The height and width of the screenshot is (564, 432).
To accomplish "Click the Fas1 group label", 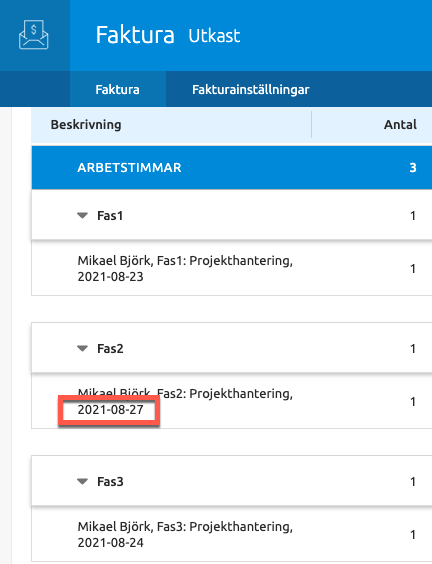I will pyautogui.click(x=110, y=215).
